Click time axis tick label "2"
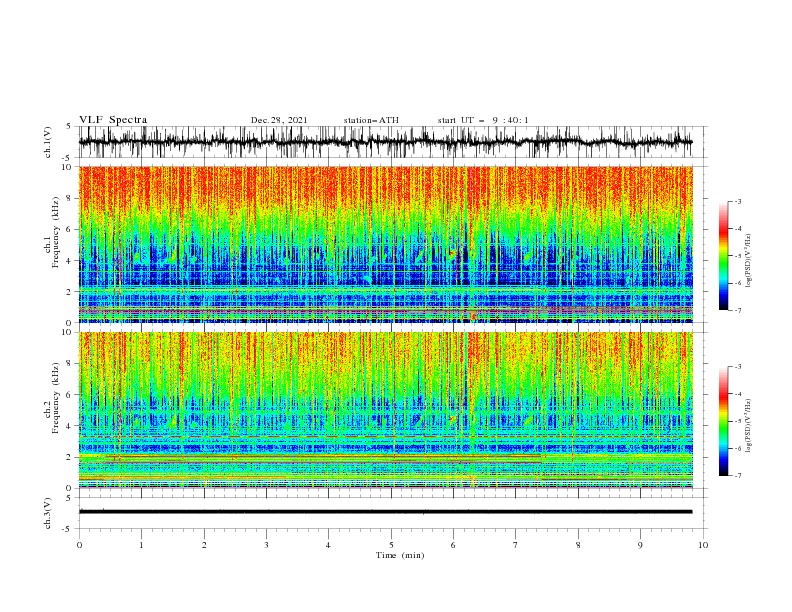Image resolution: width=792 pixels, height=612 pixels. (204, 545)
